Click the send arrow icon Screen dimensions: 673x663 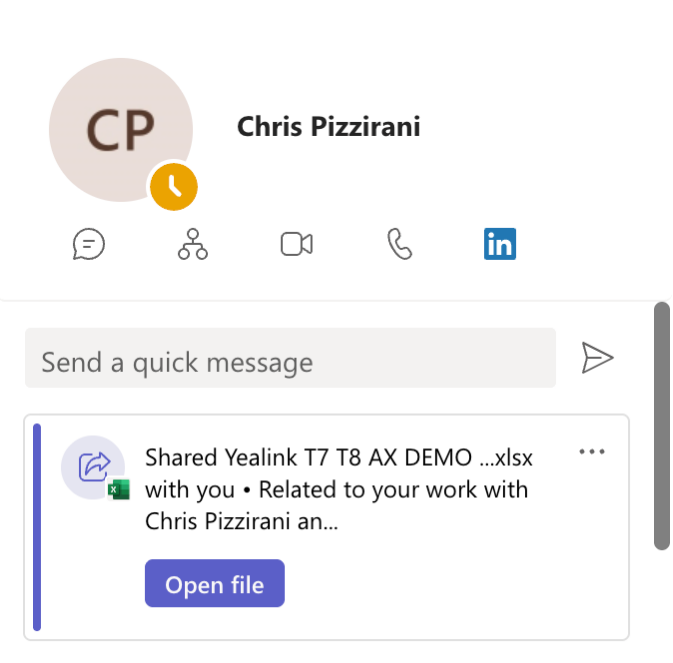pos(597,357)
